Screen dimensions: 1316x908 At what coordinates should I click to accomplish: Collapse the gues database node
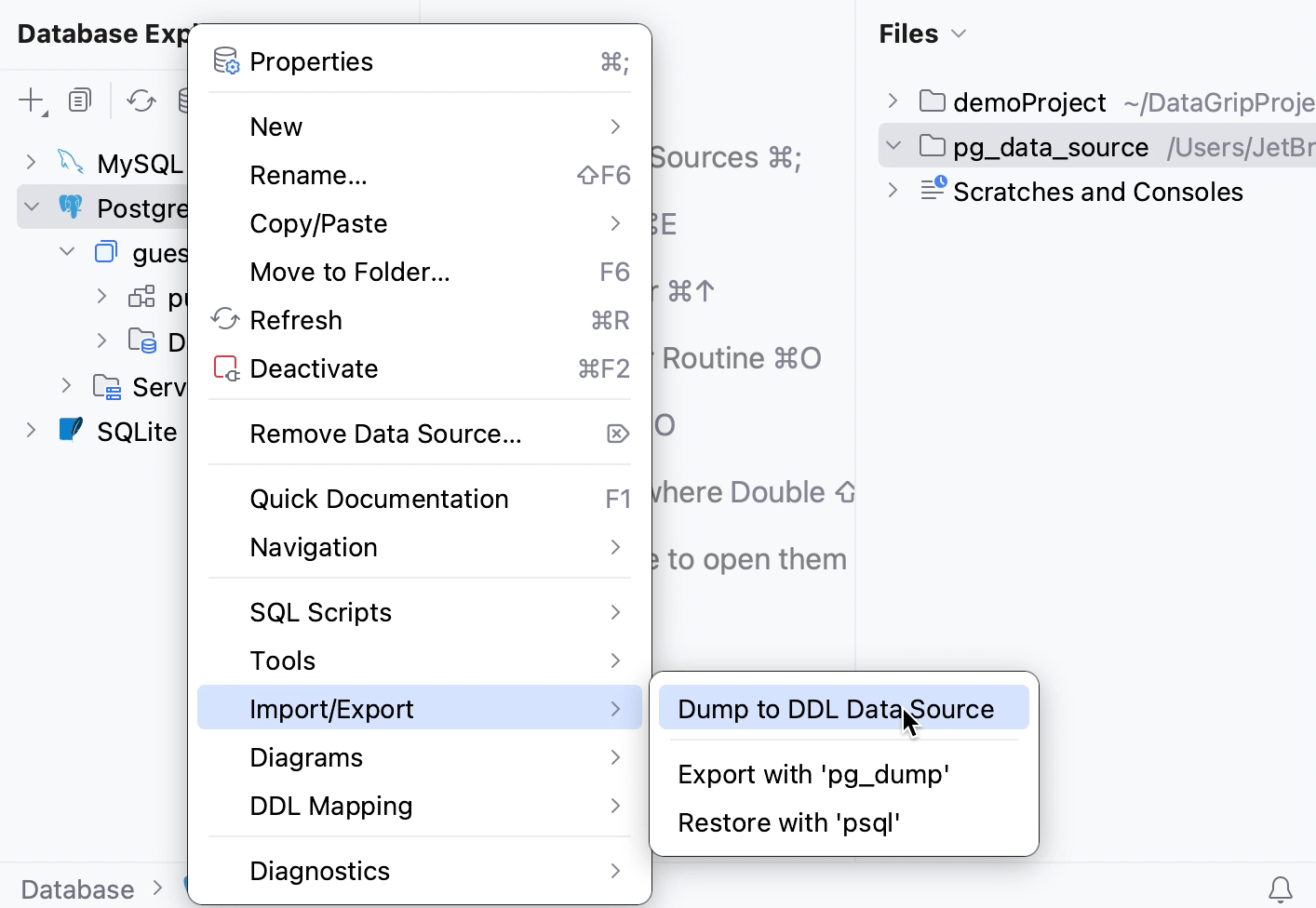pos(67,252)
